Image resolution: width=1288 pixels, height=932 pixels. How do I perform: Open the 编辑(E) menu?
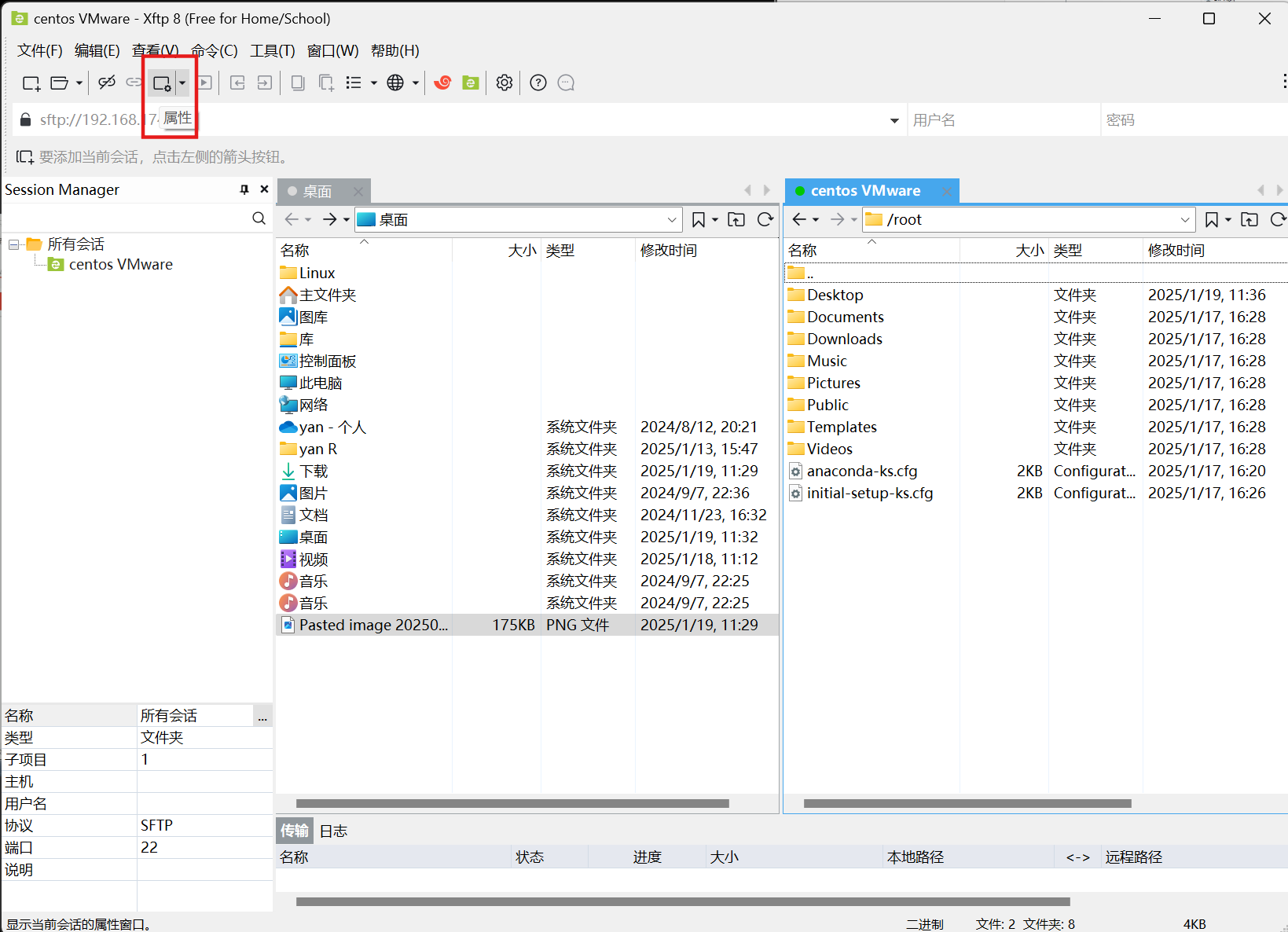pos(97,50)
